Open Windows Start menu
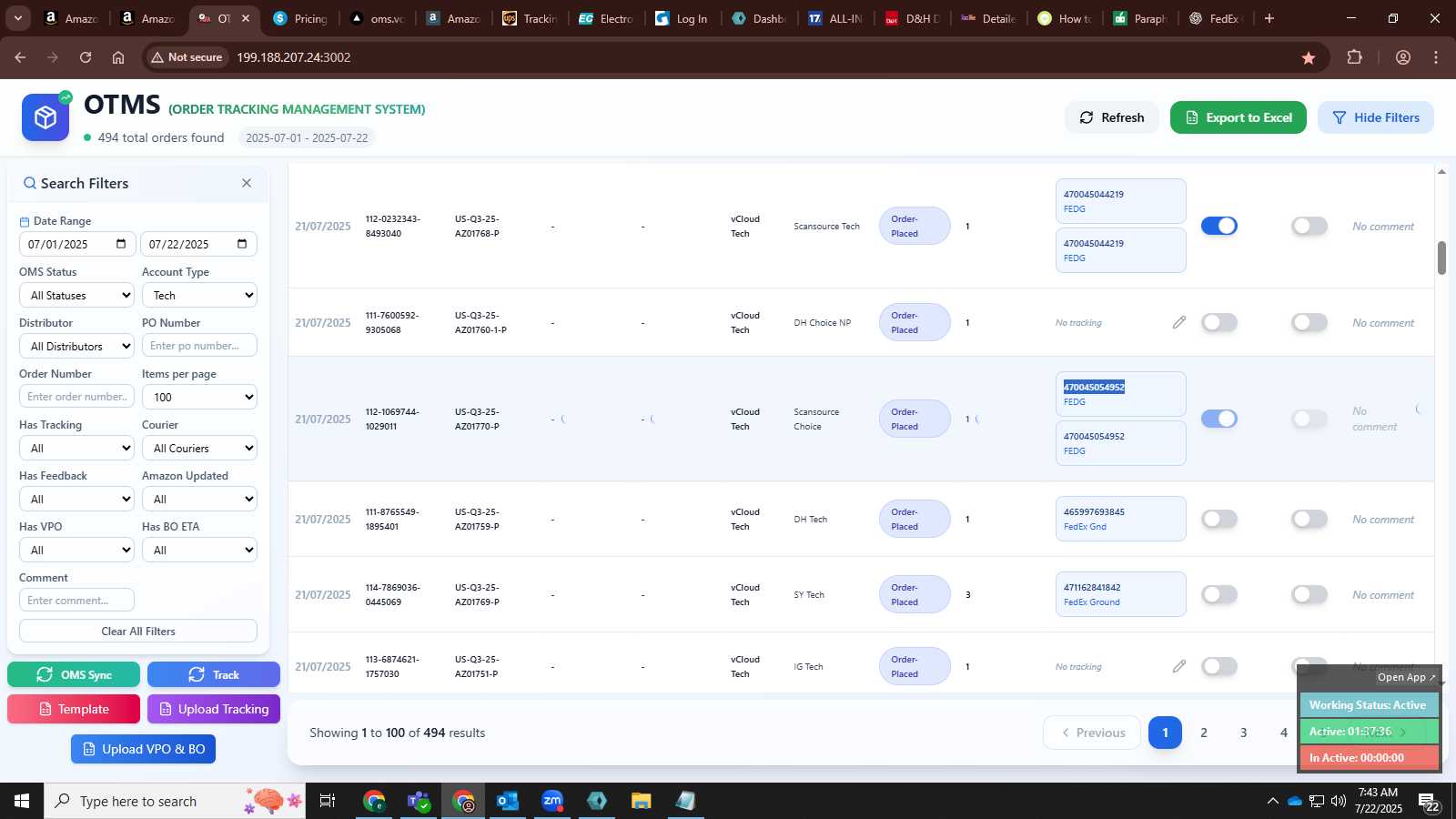1456x819 pixels. [22, 801]
